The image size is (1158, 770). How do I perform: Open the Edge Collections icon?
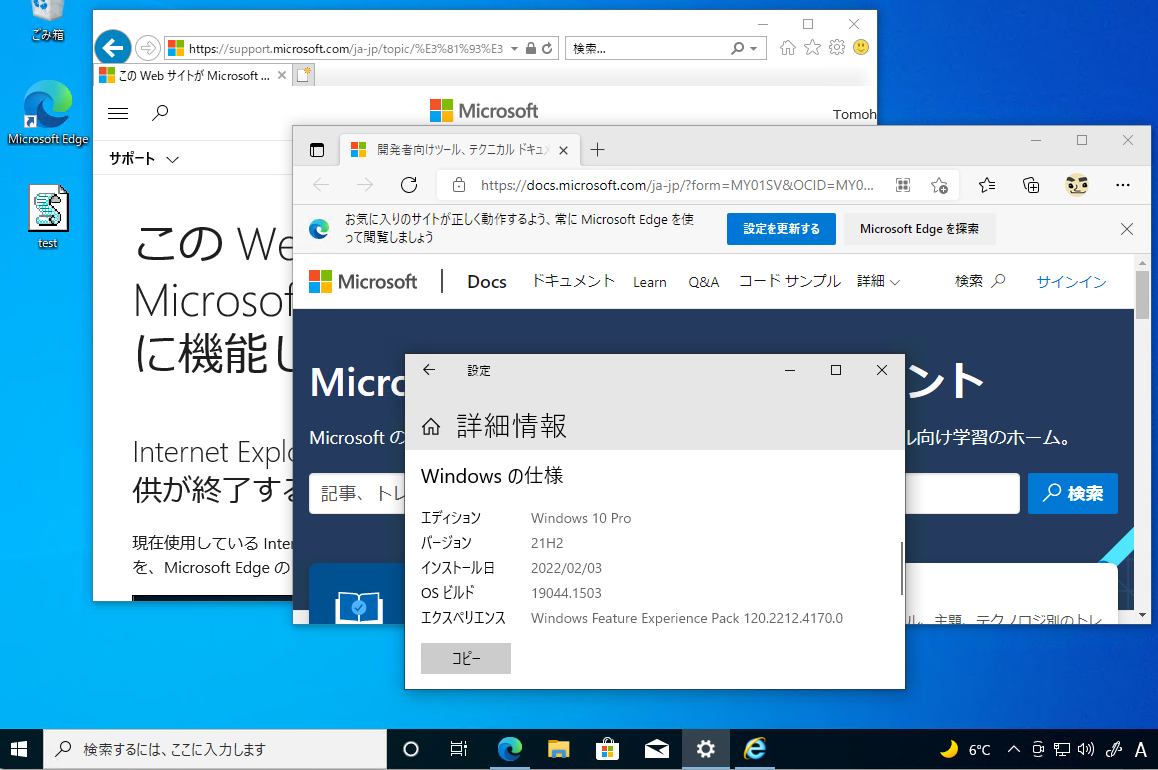(x=1031, y=185)
